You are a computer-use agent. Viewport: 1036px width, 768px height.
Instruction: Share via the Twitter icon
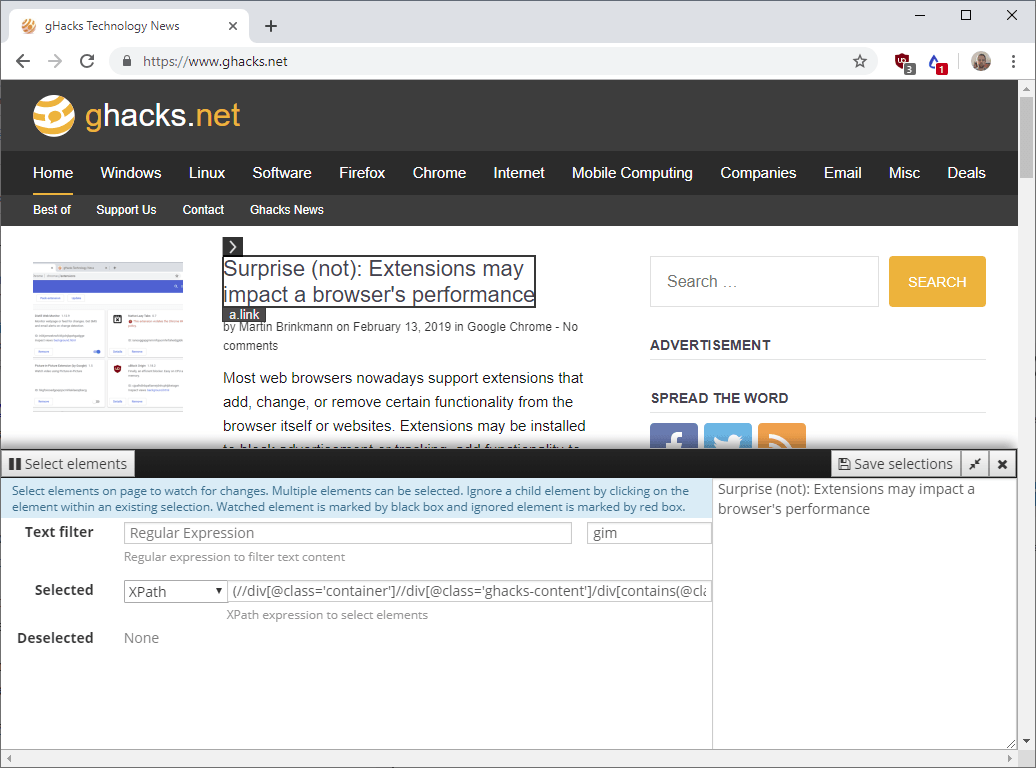click(x=727, y=436)
